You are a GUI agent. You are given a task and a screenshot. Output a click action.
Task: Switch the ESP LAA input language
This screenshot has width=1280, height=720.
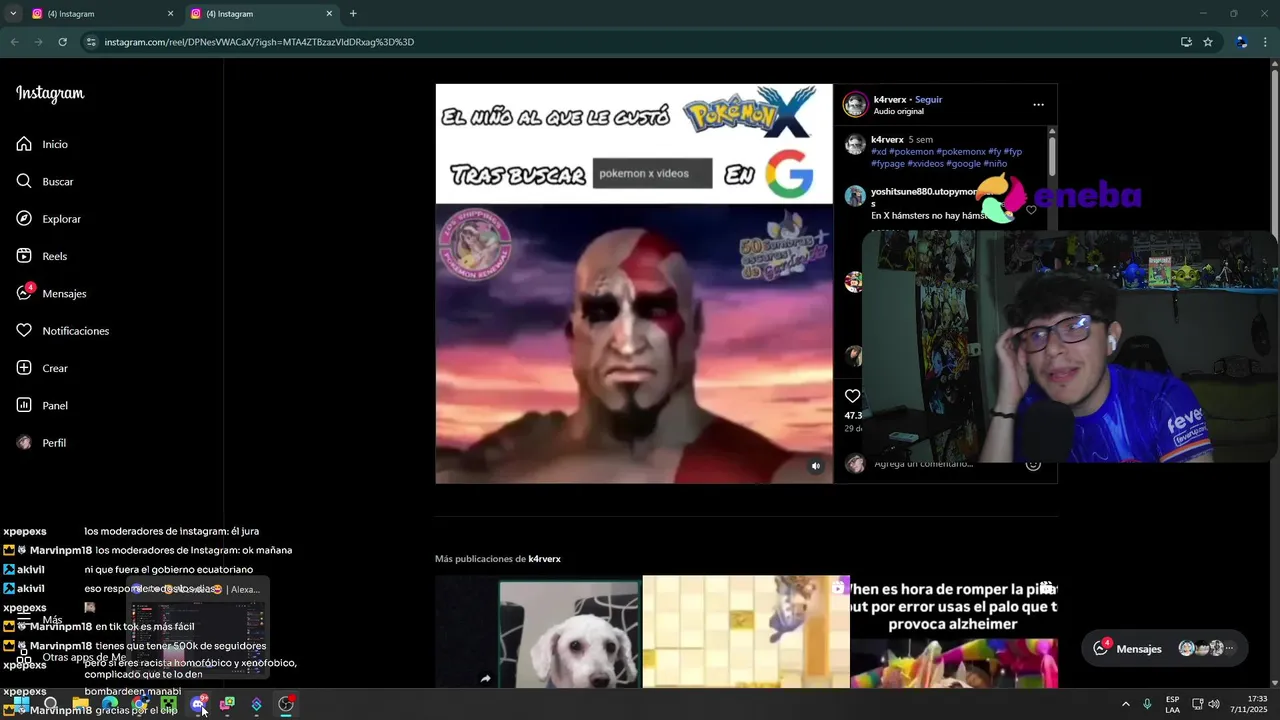(x=1172, y=704)
